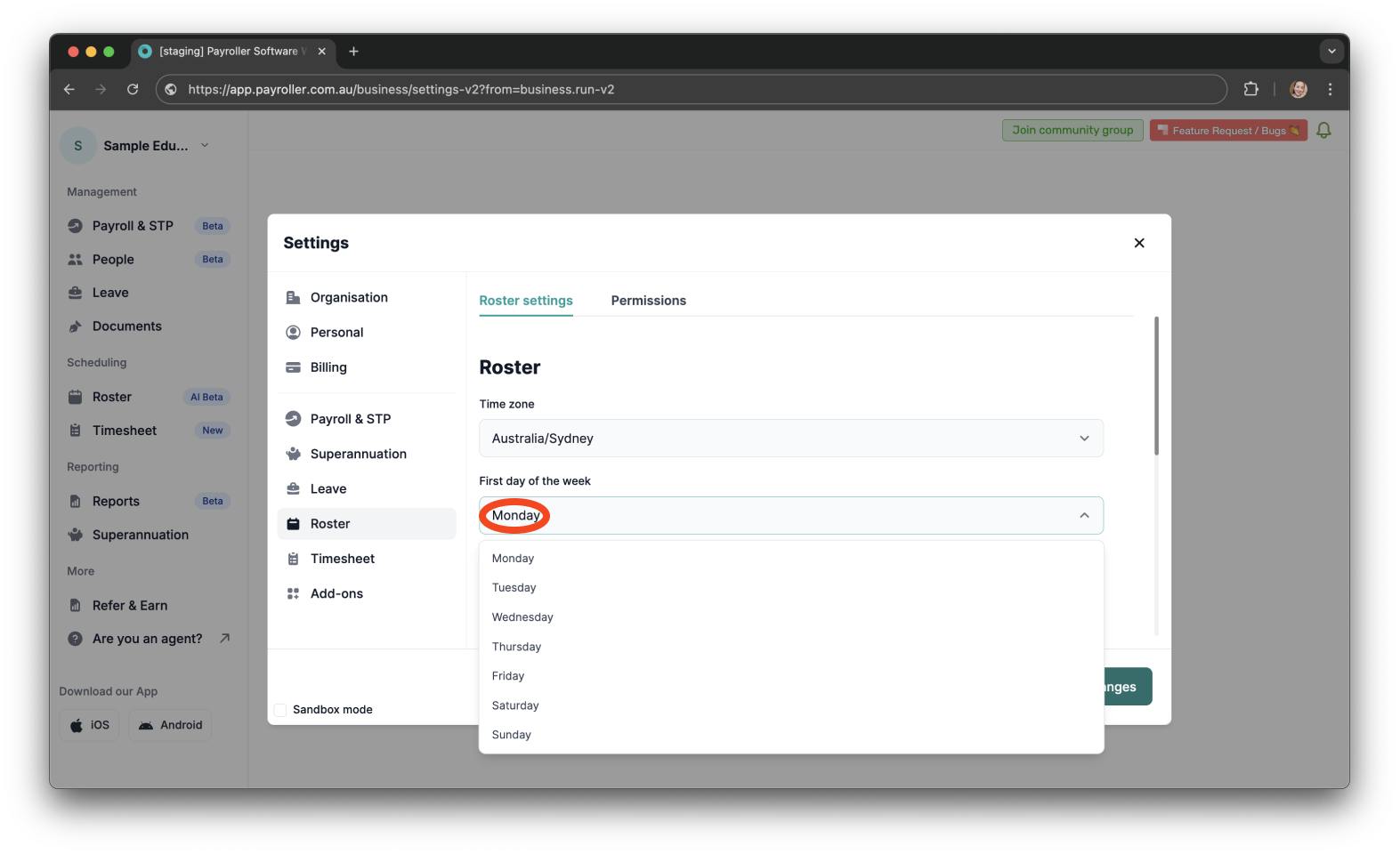This screenshot has height=854, width=1400.
Task: Open Personal settings in the dialog
Action: [367, 332]
